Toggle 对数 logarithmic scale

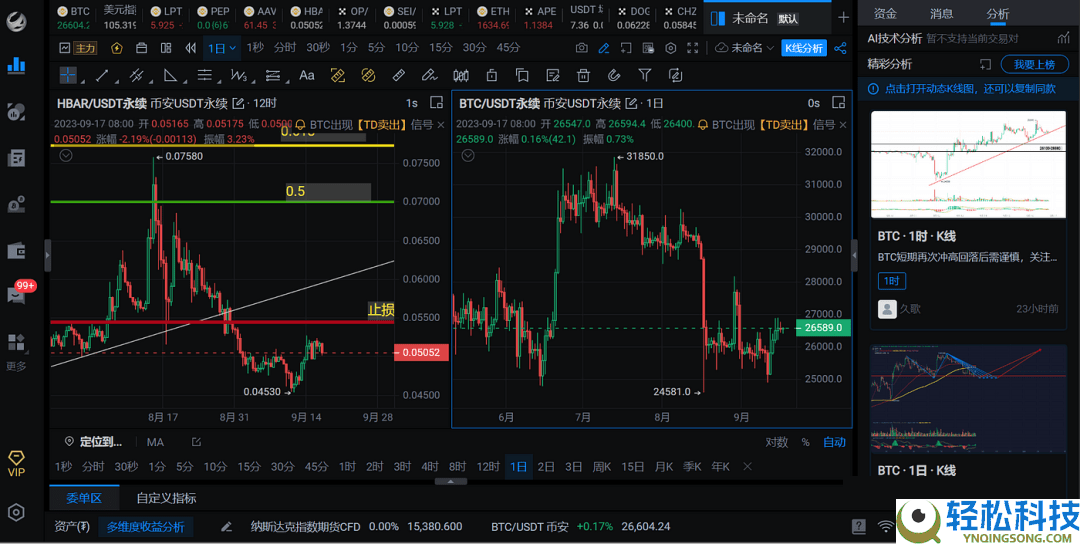tap(776, 442)
